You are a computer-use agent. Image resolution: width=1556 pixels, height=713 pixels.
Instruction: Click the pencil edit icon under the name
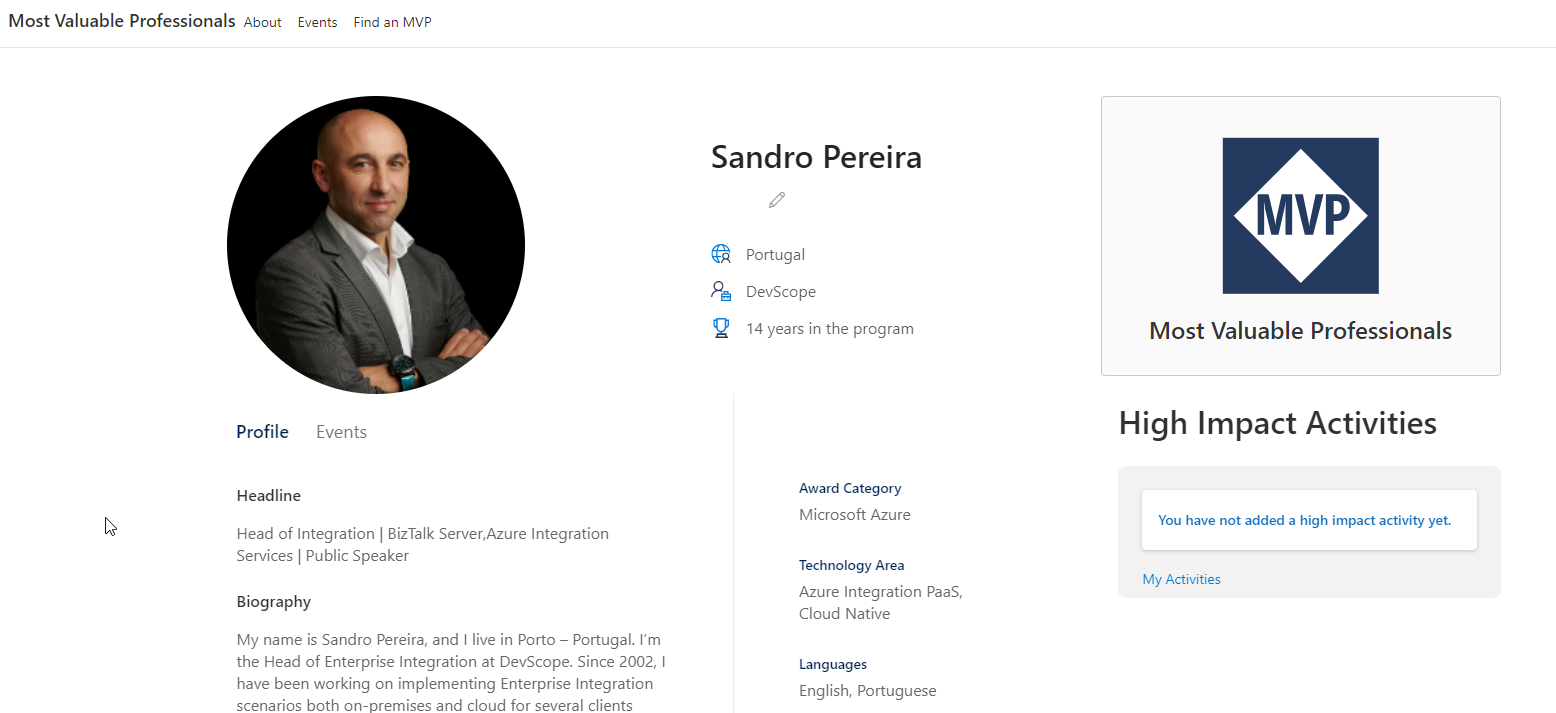coord(777,200)
